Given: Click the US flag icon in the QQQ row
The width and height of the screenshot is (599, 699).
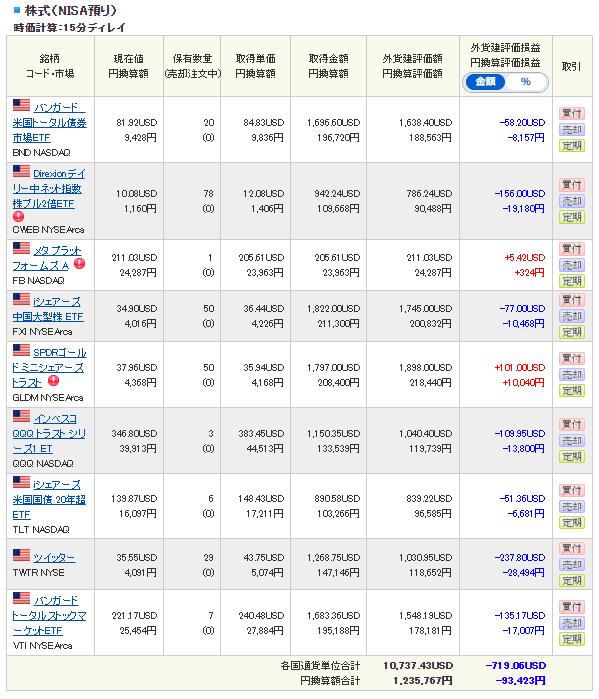Looking at the screenshot, I should (21, 416).
